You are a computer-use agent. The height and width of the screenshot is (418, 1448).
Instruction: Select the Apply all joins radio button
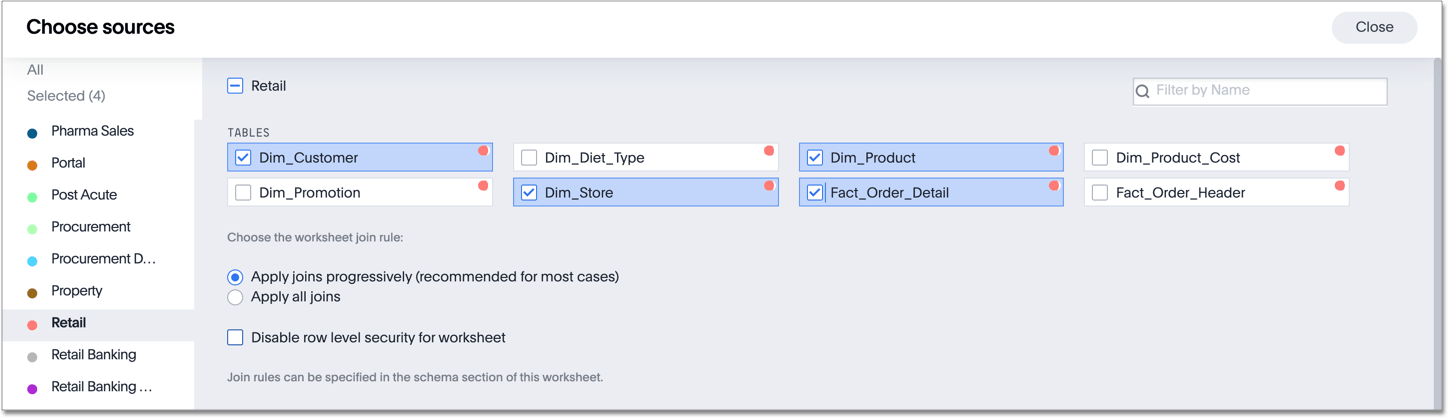235,297
